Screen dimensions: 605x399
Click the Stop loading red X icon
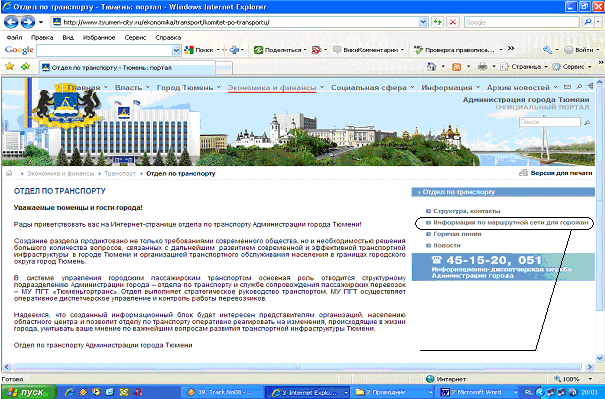pos(453,22)
